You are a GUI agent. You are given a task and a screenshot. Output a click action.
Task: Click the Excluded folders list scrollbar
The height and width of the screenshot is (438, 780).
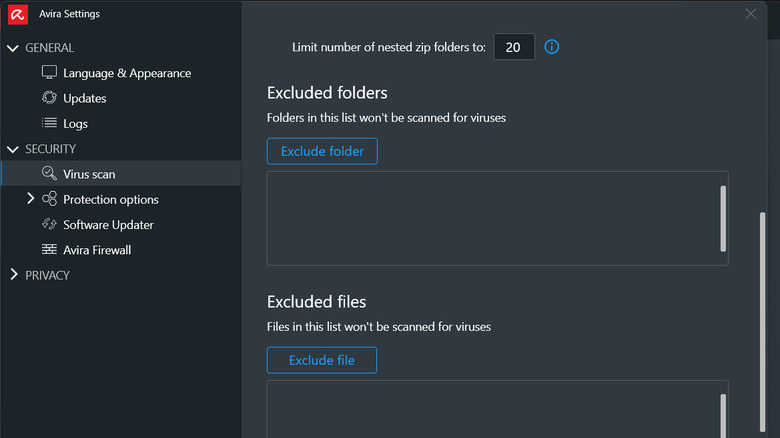723,218
